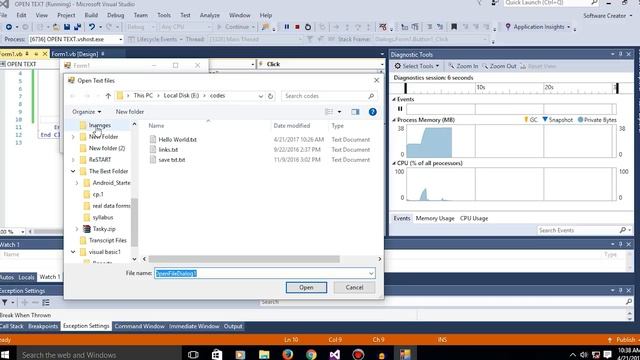Open the Analyze menu
This screenshot has height=360, width=640.
[209, 15]
